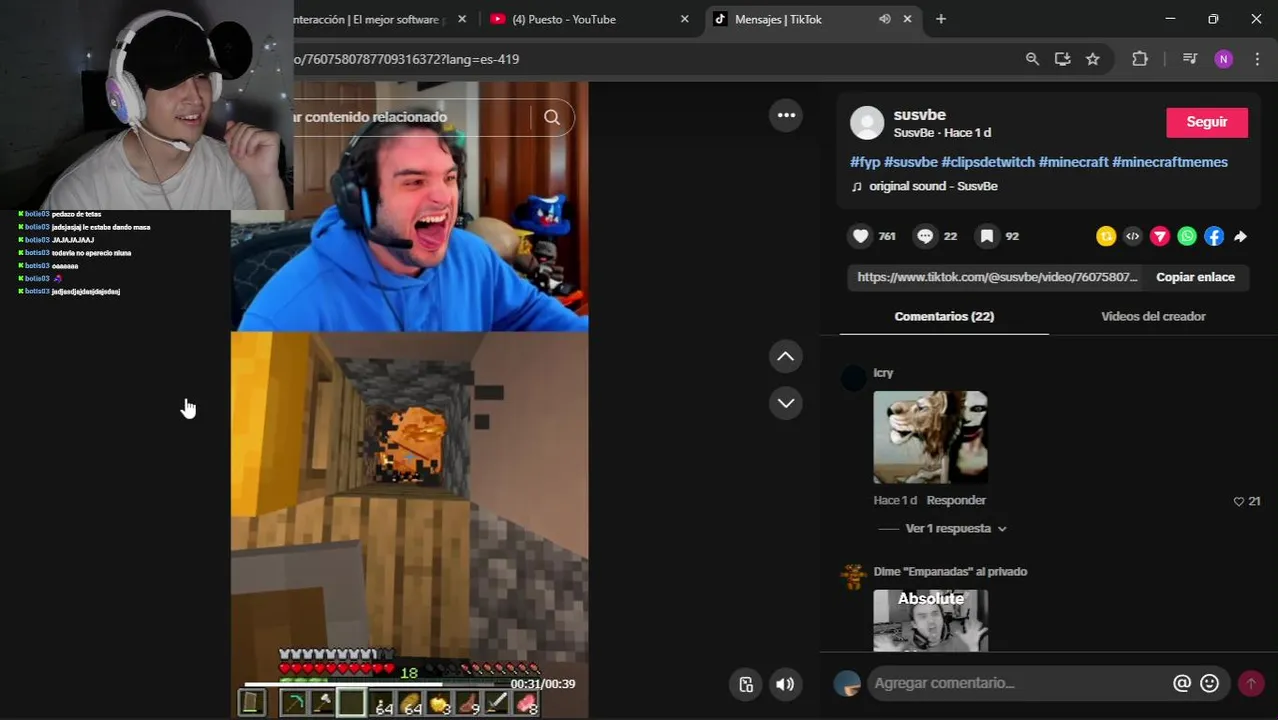The height and width of the screenshot is (720, 1278).
Task: Open Chrome extensions puzzle icon
Action: coord(1140,59)
